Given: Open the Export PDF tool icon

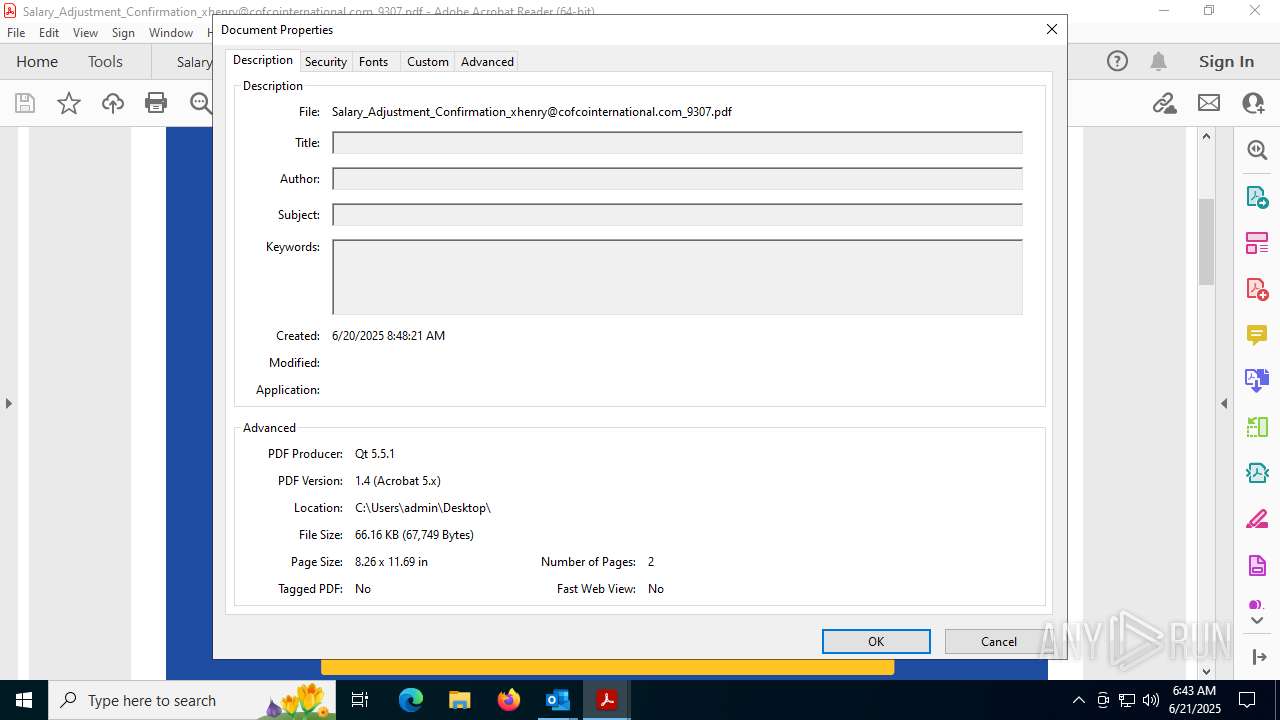Looking at the screenshot, I should point(1257,197).
